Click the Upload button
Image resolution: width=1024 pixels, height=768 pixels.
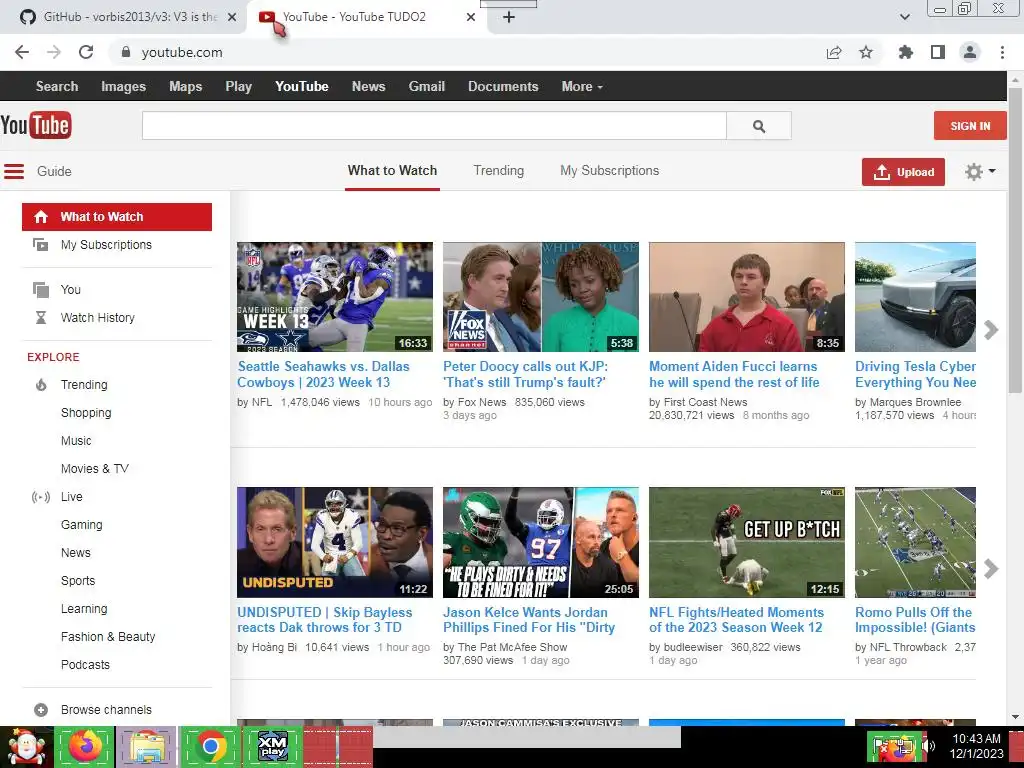[x=903, y=172]
